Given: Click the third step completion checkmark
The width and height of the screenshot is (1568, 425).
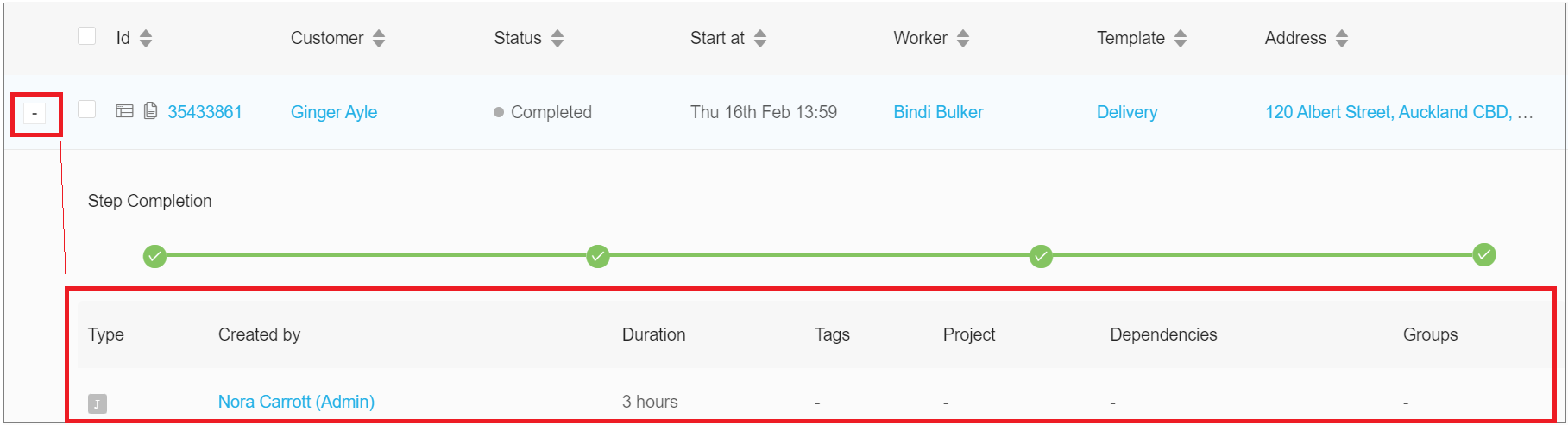Looking at the screenshot, I should point(1042,256).
